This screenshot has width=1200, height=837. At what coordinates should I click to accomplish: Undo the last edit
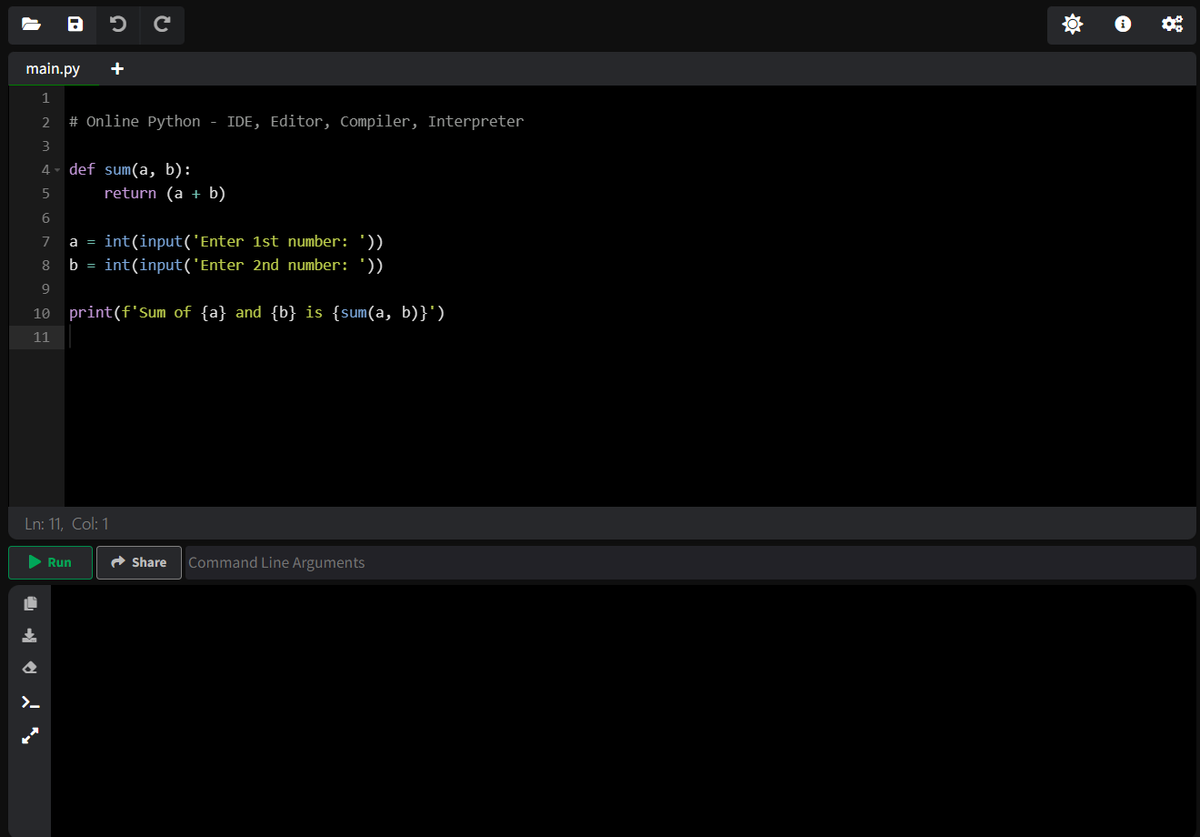point(118,24)
